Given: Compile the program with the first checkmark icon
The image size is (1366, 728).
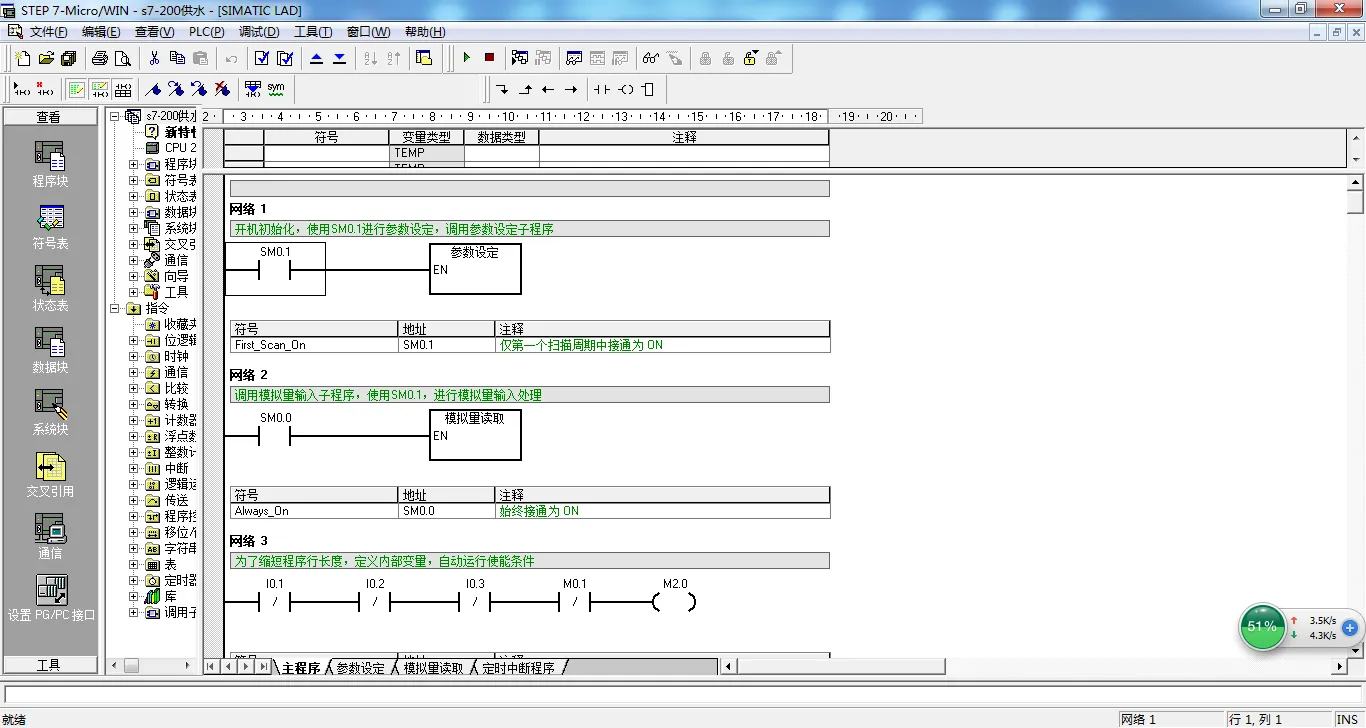Looking at the screenshot, I should (x=262, y=58).
